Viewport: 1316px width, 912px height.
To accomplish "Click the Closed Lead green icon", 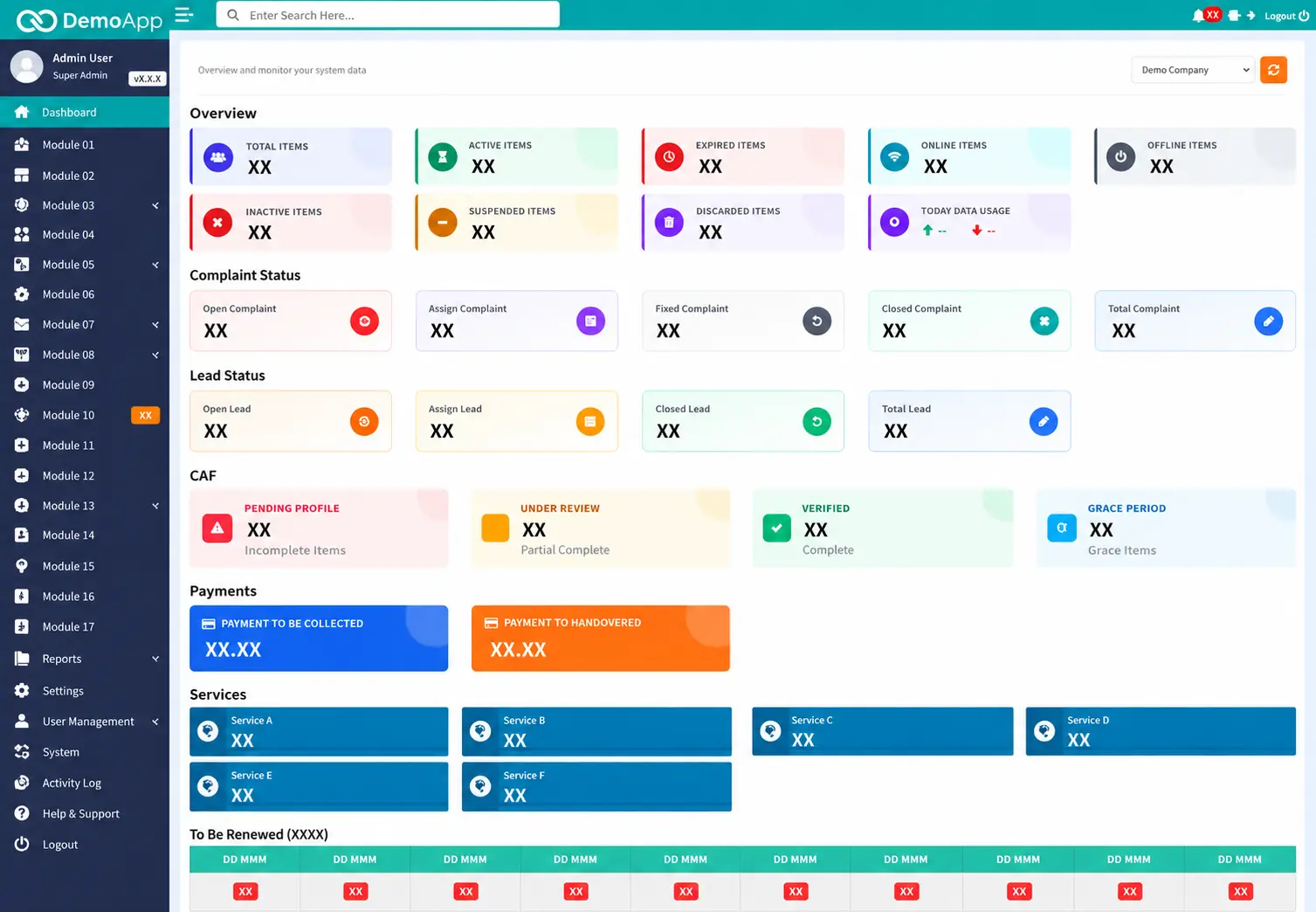I will [x=816, y=422].
